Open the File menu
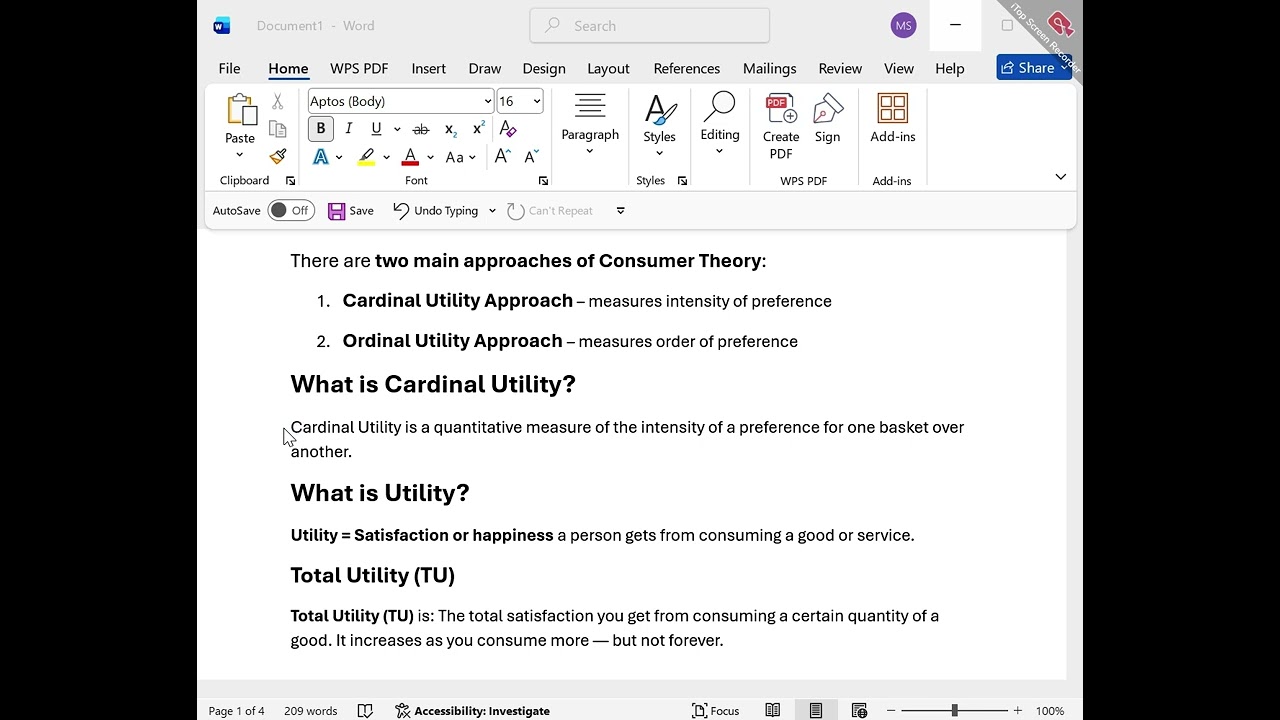The height and width of the screenshot is (720, 1280). [x=229, y=69]
